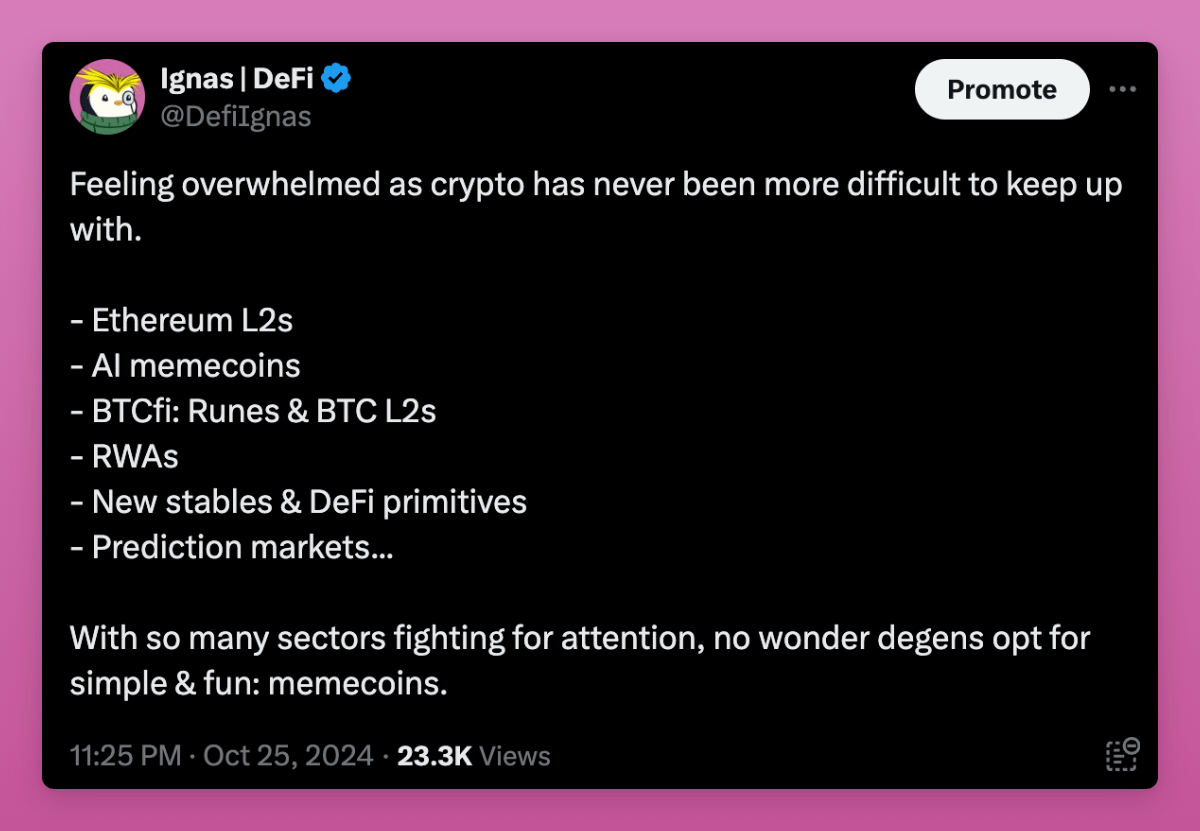The width and height of the screenshot is (1200, 831).
Task: Click the blue verified badge
Action: [x=336, y=78]
